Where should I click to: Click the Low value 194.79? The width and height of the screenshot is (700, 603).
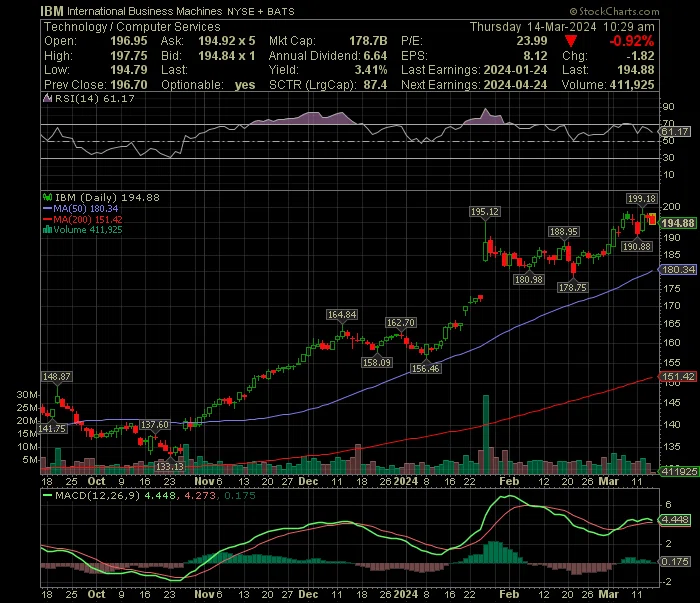coord(129,70)
